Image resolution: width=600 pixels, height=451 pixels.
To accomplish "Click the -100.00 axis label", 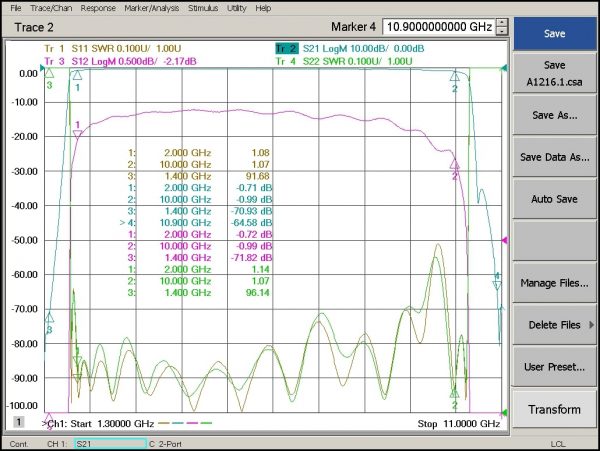I will point(22,405).
